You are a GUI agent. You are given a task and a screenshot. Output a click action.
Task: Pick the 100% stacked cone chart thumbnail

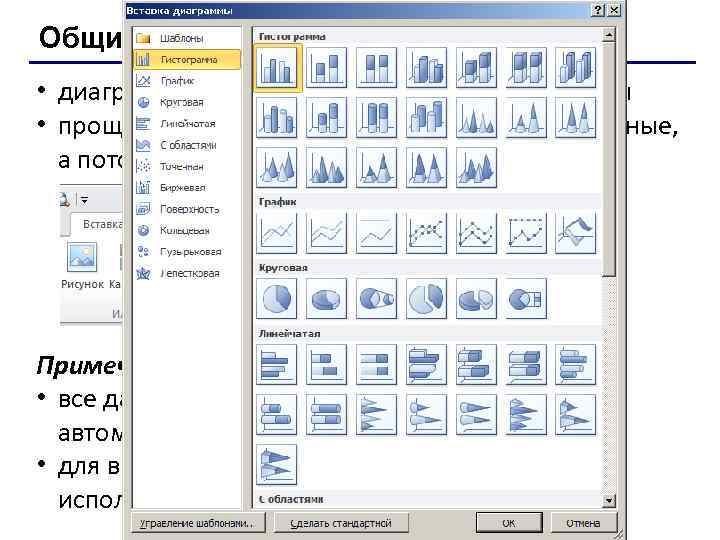pos(576,118)
